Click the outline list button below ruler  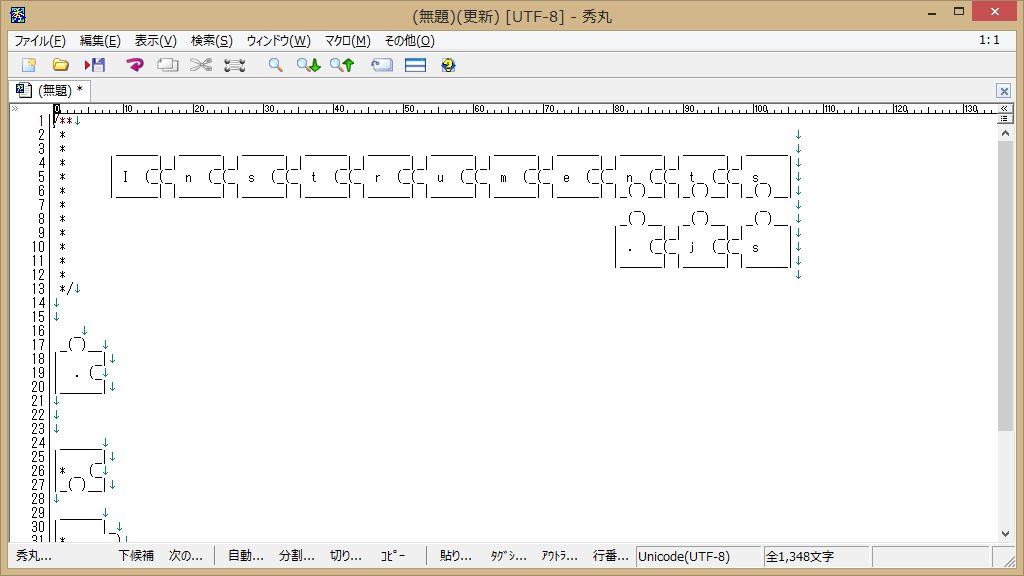pyautogui.click(x=1005, y=118)
